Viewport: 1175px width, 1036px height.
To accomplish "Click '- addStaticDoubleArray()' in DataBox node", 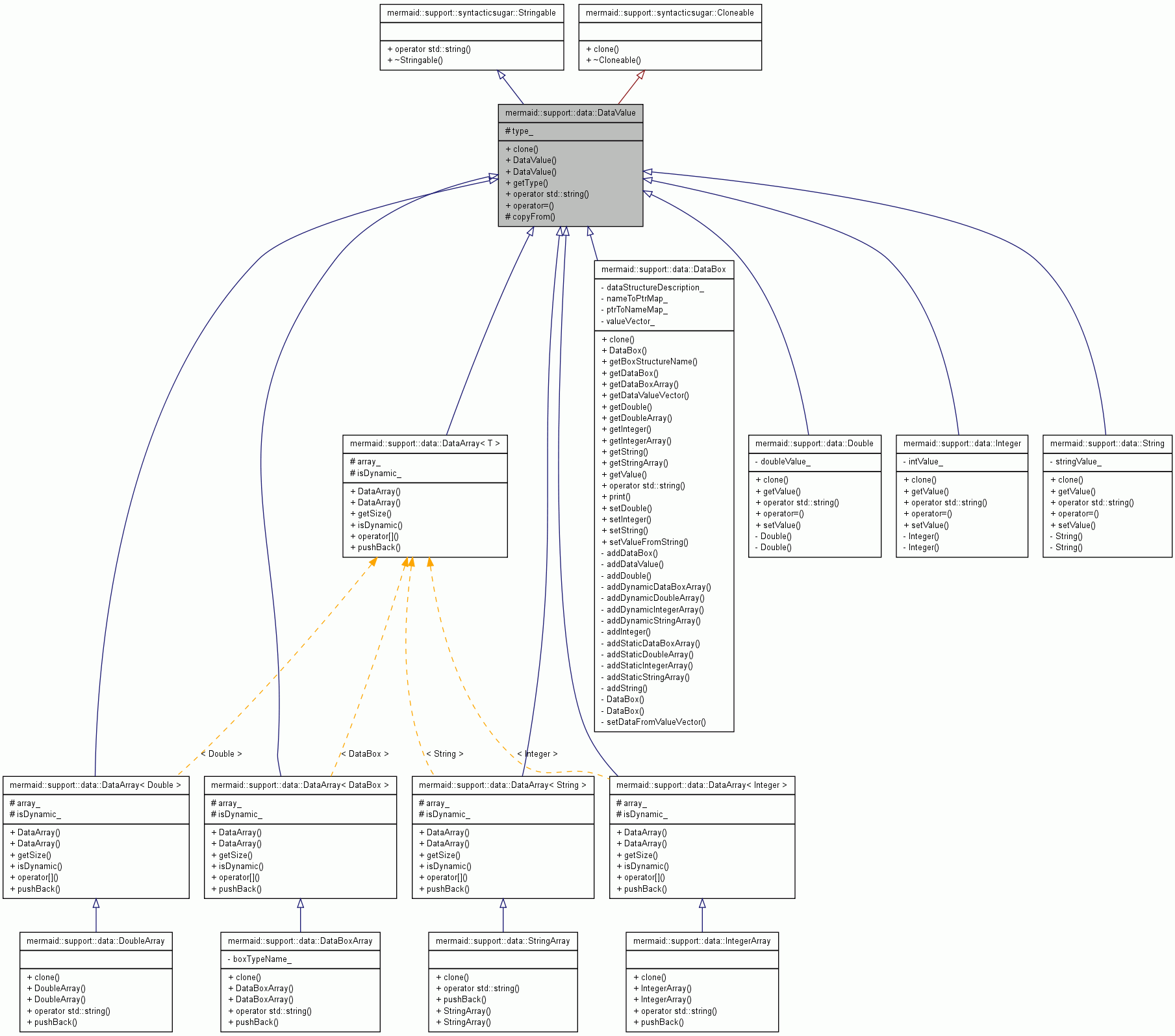I will point(647,655).
